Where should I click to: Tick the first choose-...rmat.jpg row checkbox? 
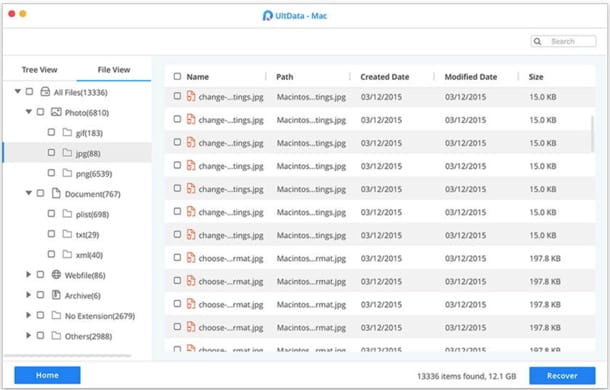(177, 258)
